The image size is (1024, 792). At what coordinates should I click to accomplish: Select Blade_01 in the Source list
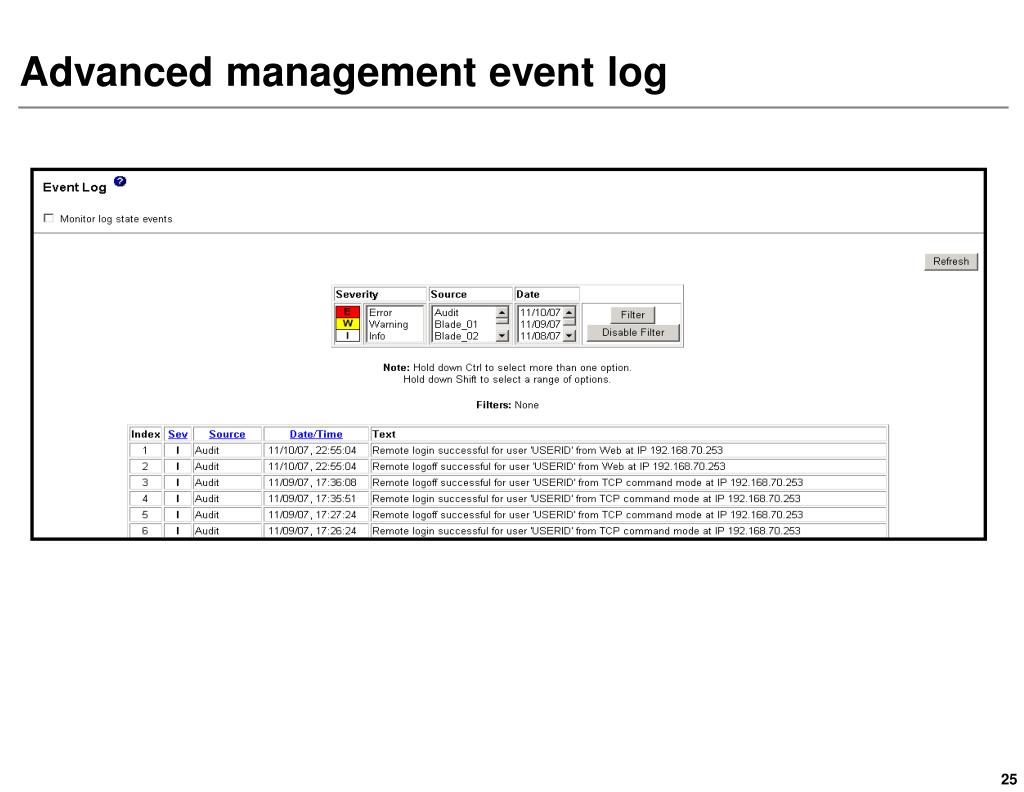(456, 325)
